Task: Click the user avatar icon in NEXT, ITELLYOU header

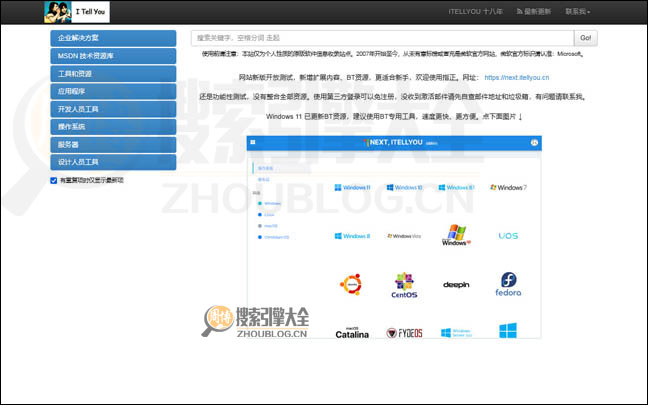Action: [534, 142]
